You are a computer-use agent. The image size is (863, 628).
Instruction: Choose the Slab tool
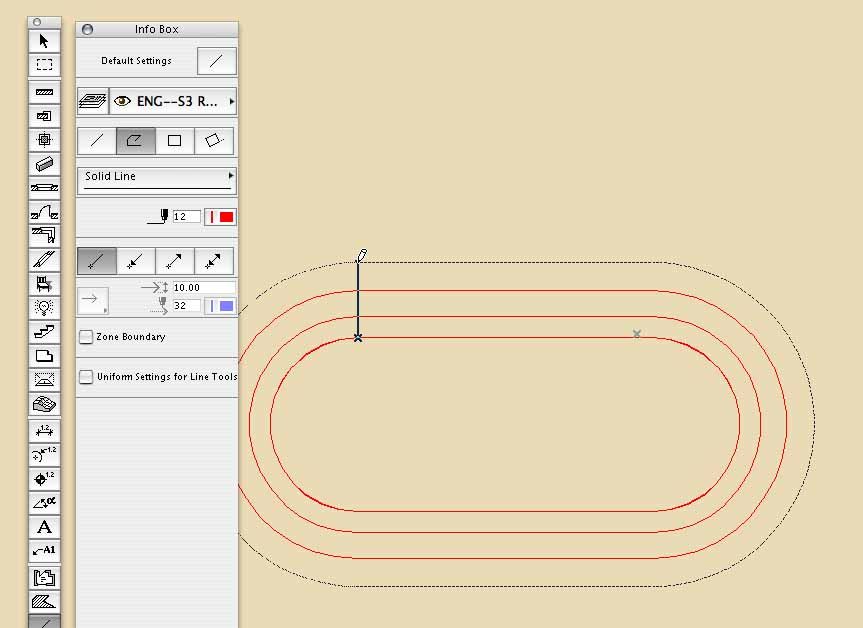tap(44, 356)
